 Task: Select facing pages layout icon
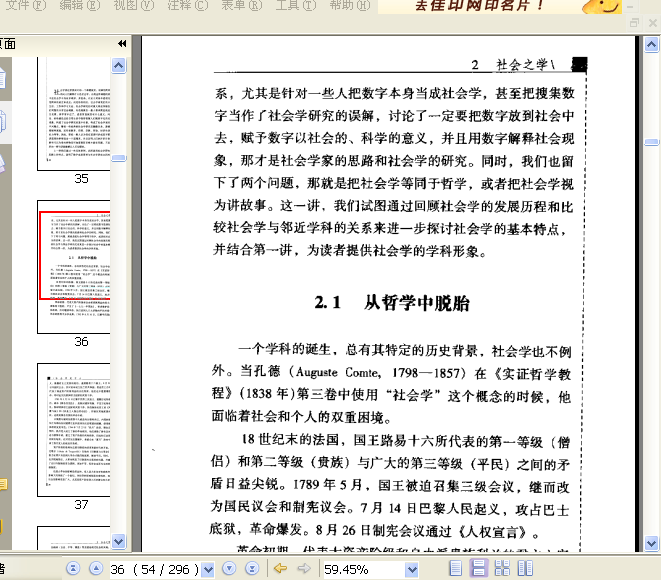[x=525, y=568]
